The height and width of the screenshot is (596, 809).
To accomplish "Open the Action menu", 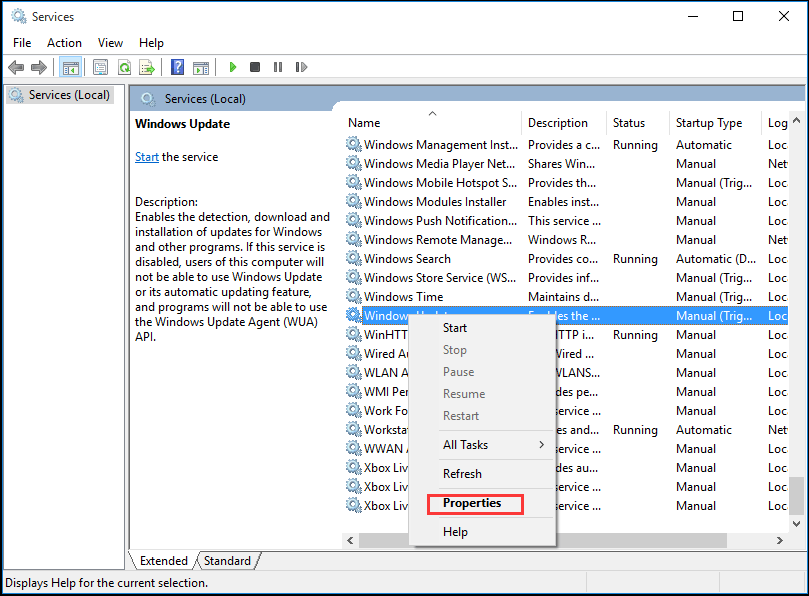I will click(64, 42).
